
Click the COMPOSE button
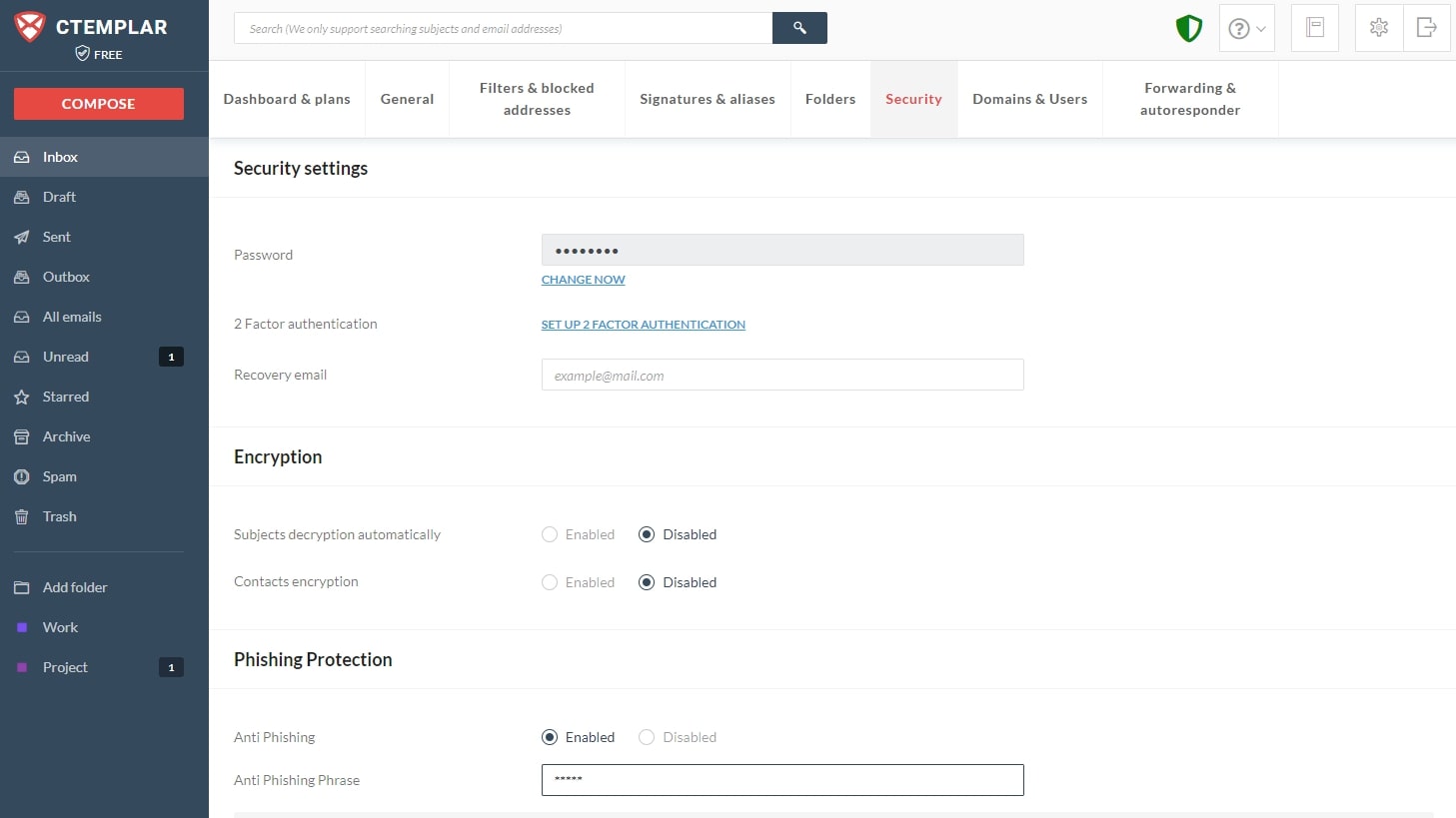[x=99, y=104]
